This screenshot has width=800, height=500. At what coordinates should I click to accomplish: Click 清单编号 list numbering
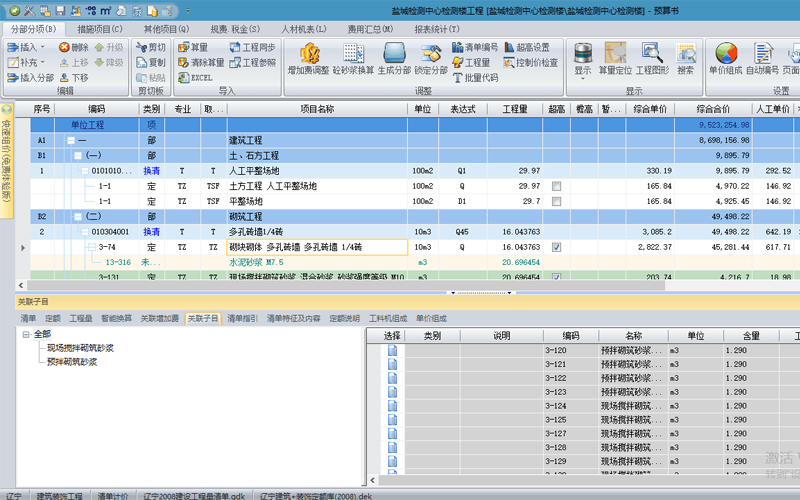pyautogui.click(x=475, y=47)
